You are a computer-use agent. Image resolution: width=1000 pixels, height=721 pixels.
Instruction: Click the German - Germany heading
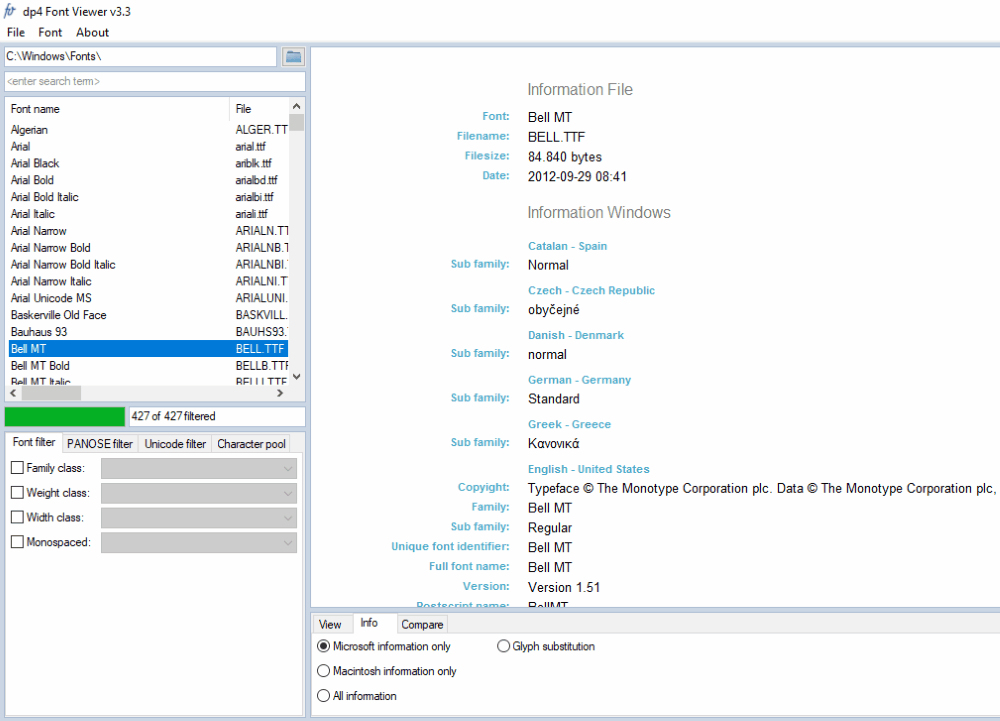coord(579,380)
